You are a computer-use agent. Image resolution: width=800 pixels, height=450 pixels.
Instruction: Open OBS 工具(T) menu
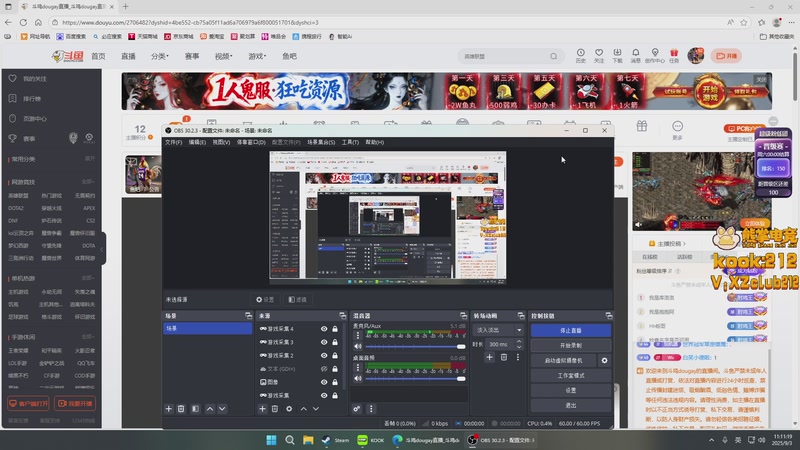pyautogui.click(x=350, y=142)
